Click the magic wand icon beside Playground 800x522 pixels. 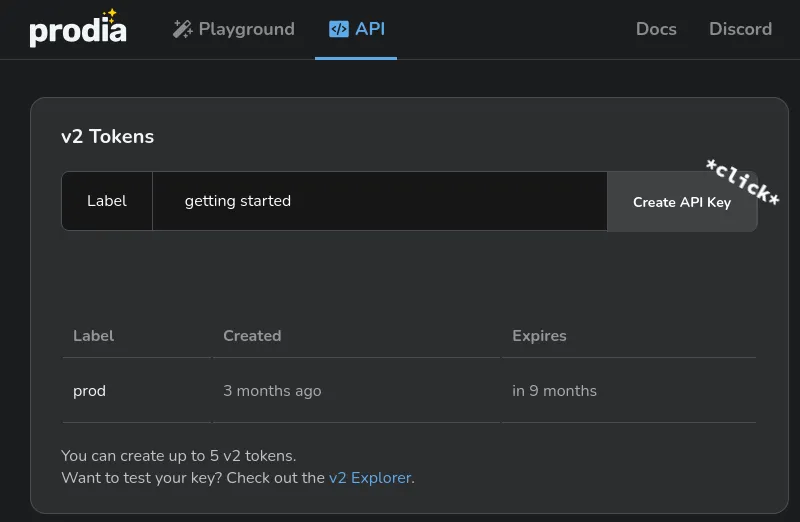point(182,29)
